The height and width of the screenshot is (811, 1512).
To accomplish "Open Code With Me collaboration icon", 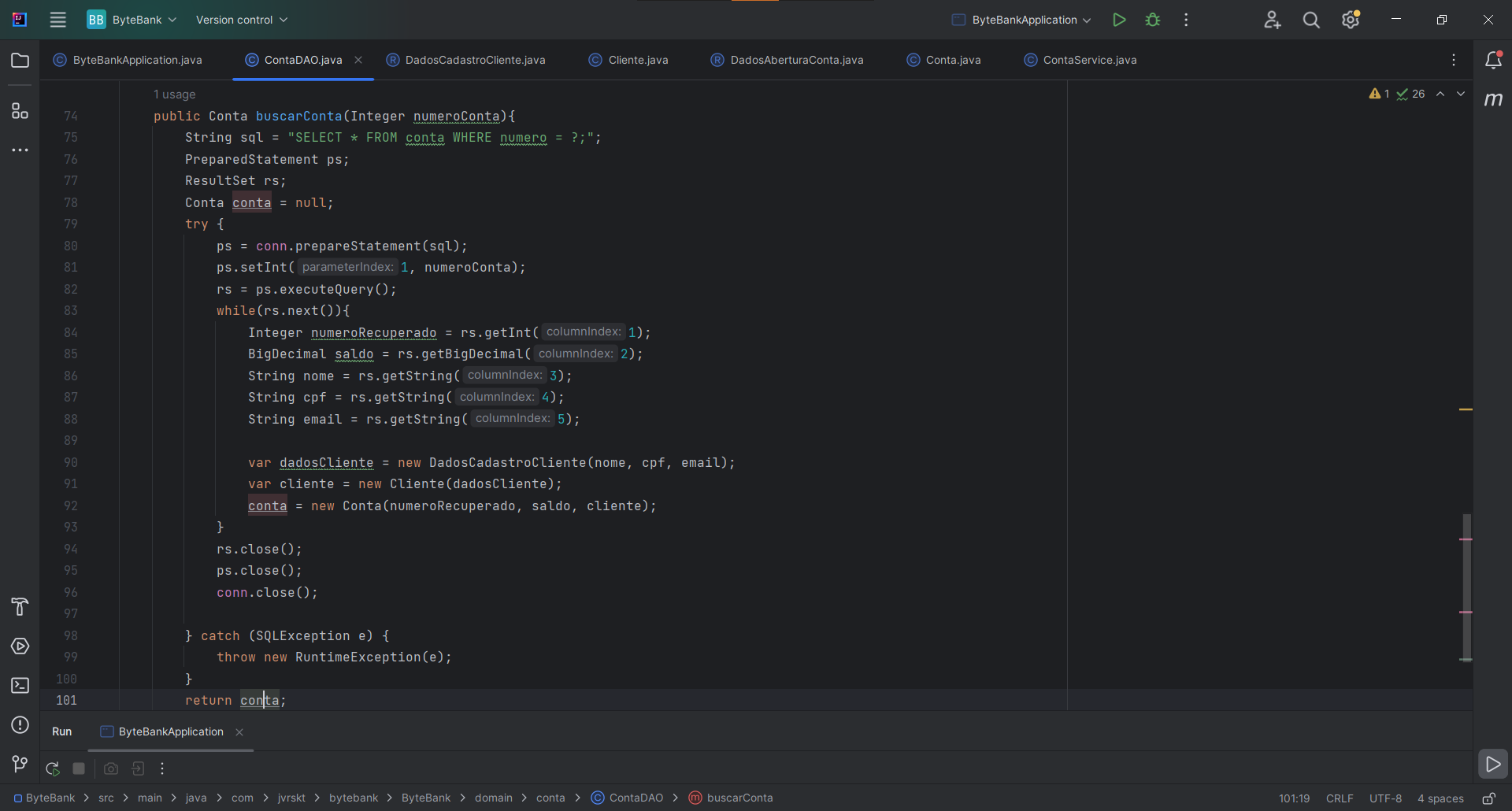I will [x=1273, y=20].
